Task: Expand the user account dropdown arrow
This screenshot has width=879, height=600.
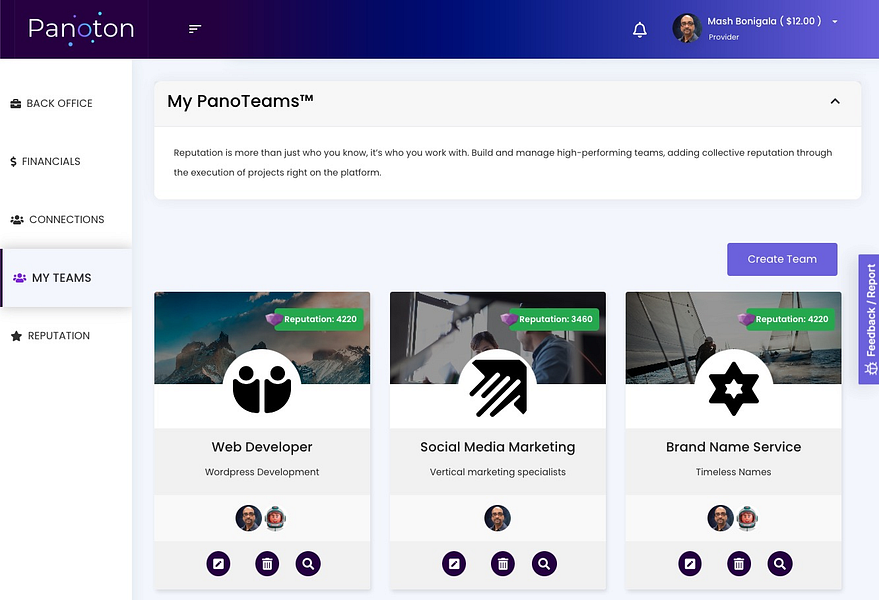Action: coord(835,21)
